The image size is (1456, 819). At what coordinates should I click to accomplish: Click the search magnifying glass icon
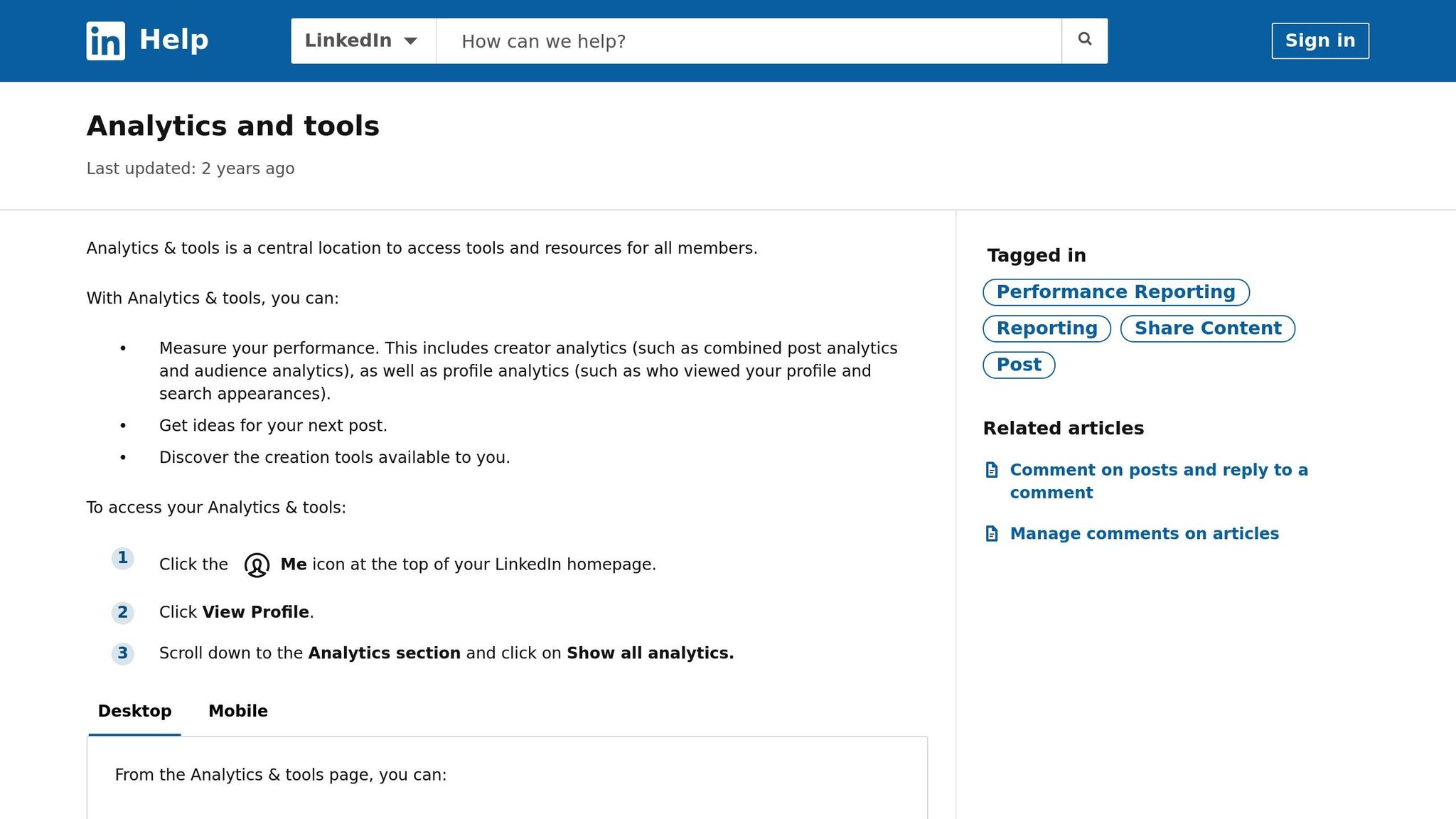coord(1084,40)
